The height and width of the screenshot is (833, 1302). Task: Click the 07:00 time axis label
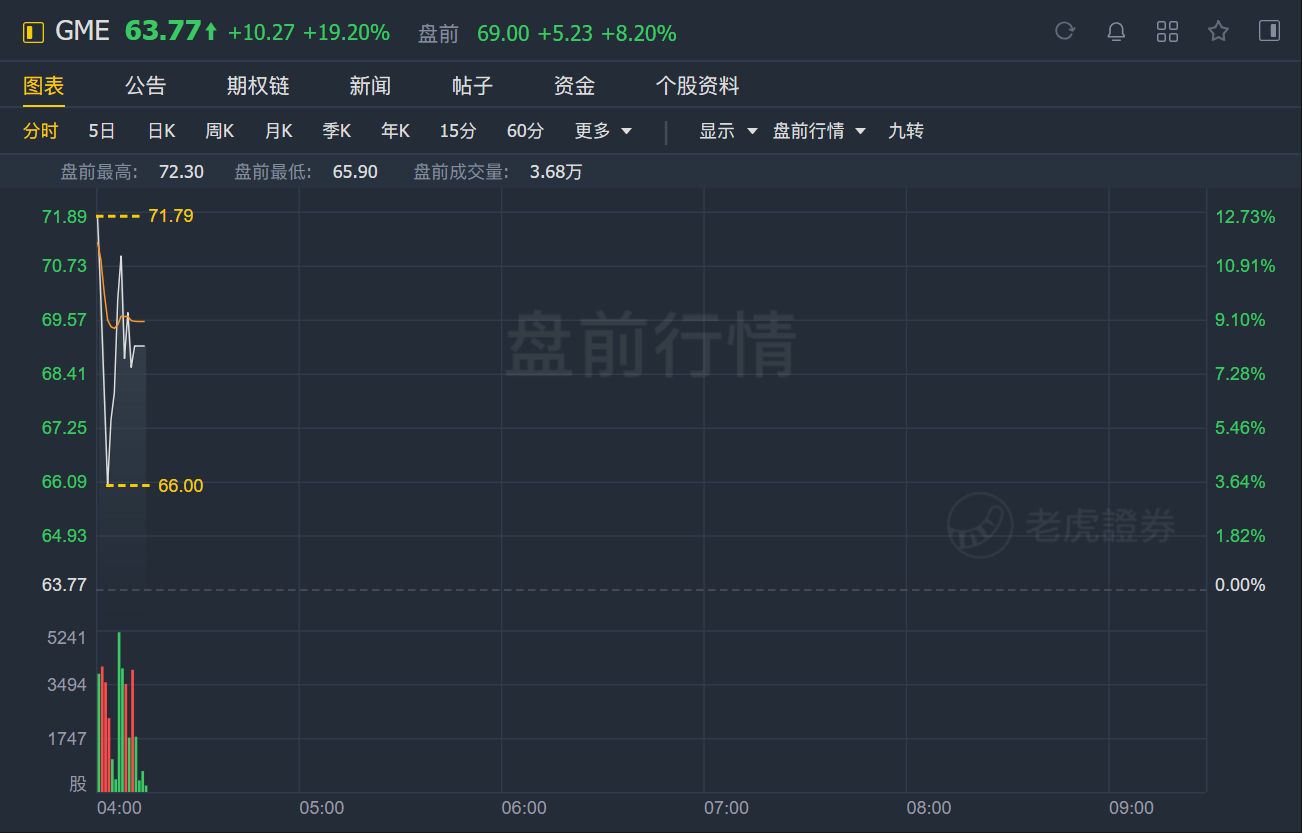(726, 808)
